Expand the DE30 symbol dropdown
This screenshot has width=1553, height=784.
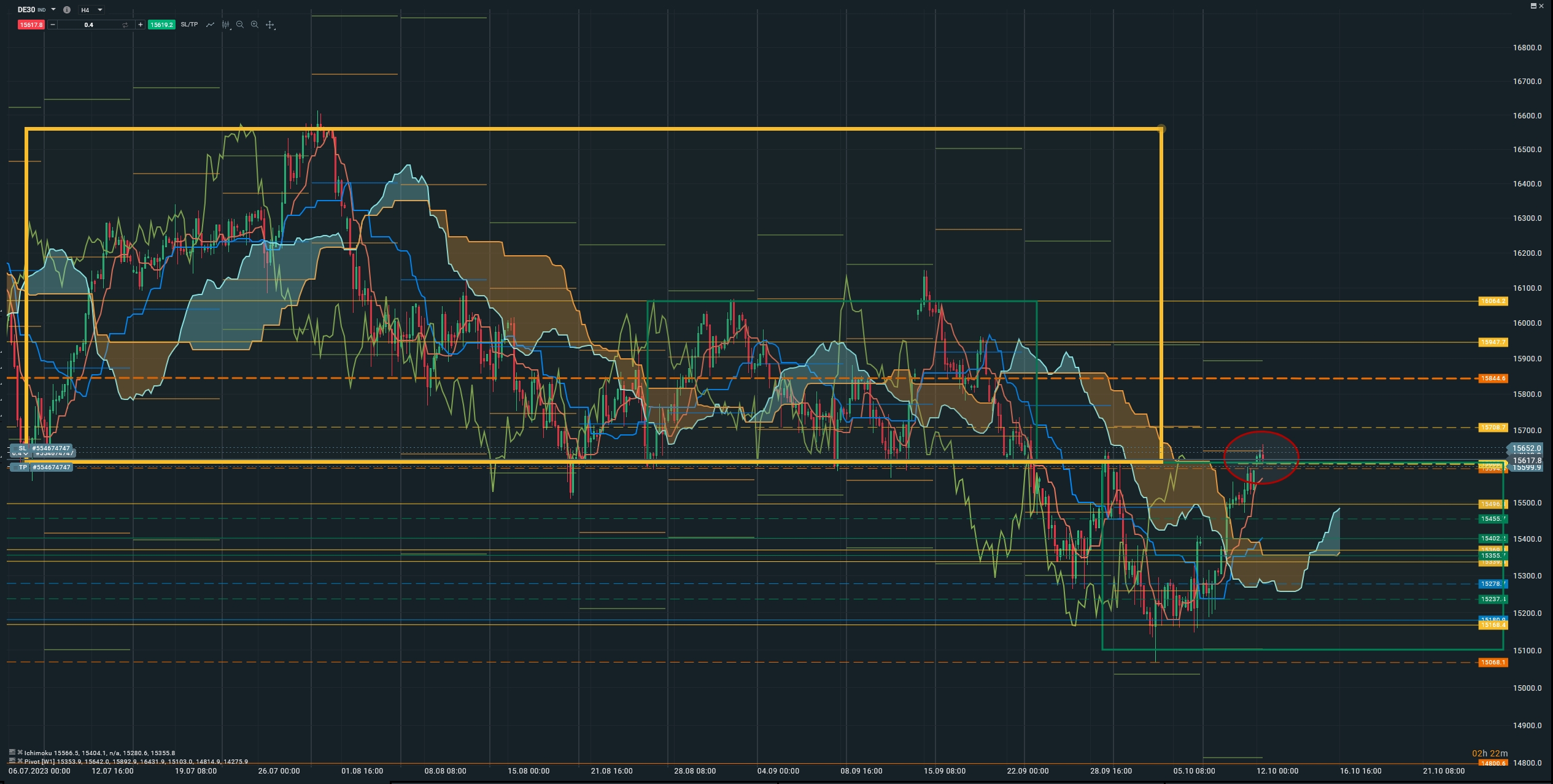53,10
